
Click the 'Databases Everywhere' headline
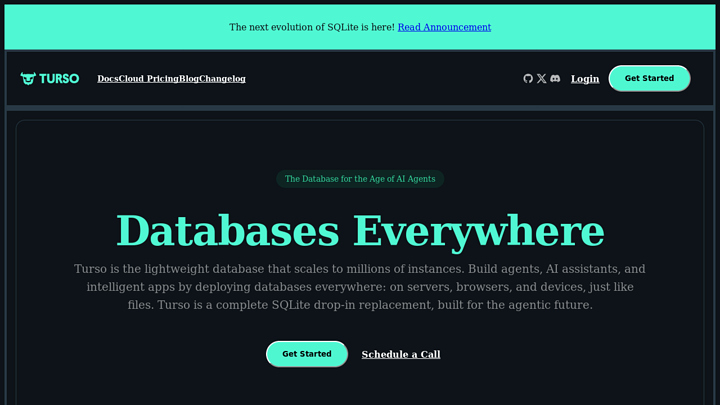360,231
